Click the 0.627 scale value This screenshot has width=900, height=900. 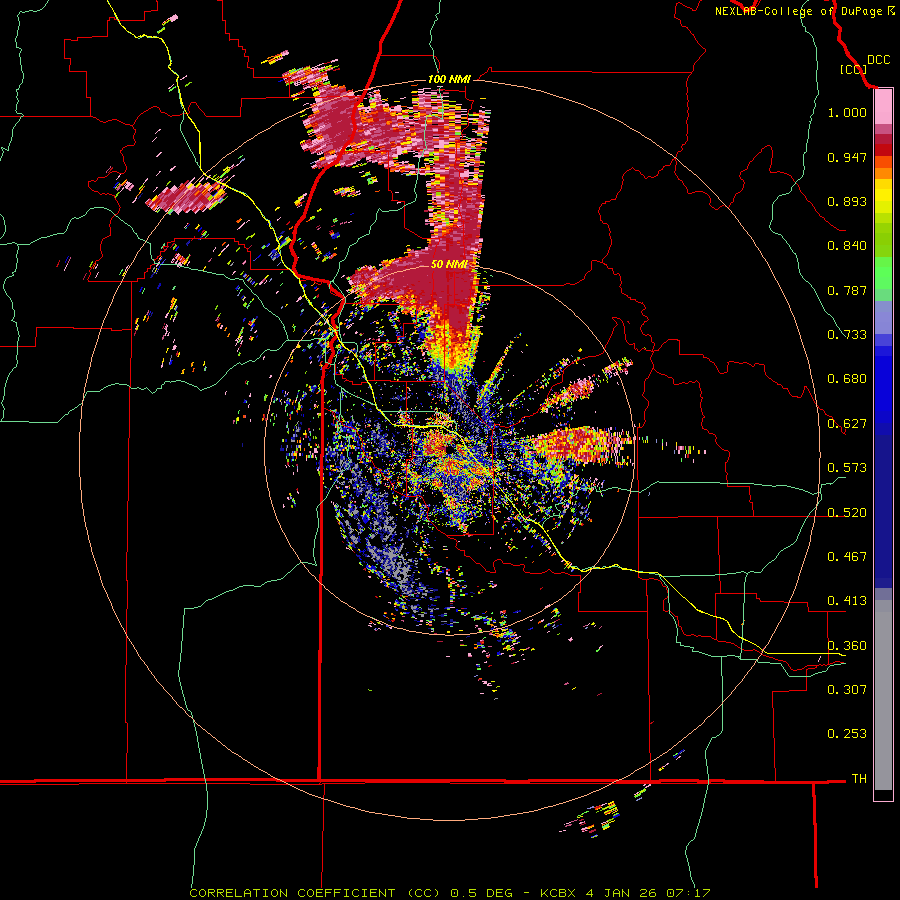[x=847, y=424]
